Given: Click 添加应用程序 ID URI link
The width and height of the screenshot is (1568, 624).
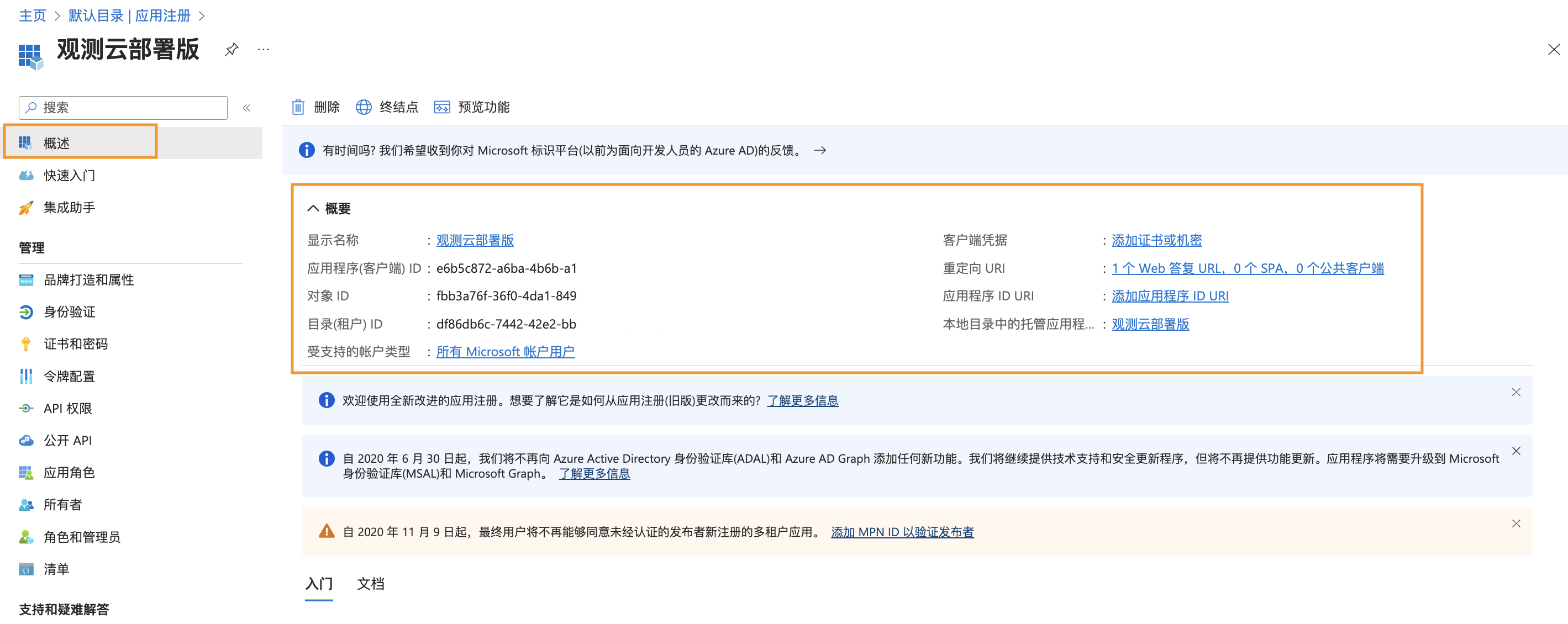Looking at the screenshot, I should [x=1170, y=295].
